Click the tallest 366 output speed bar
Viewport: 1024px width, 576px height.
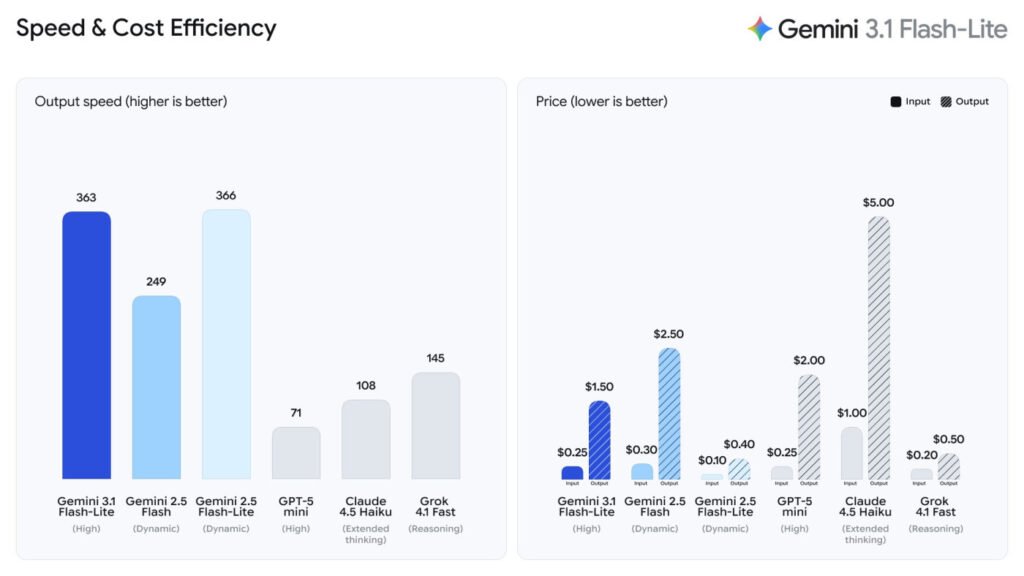pos(226,344)
